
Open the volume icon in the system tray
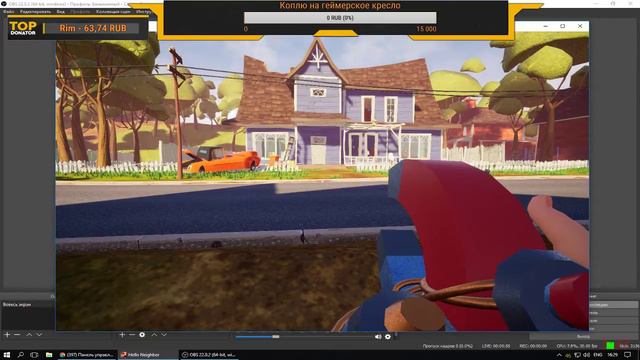click(x=587, y=355)
